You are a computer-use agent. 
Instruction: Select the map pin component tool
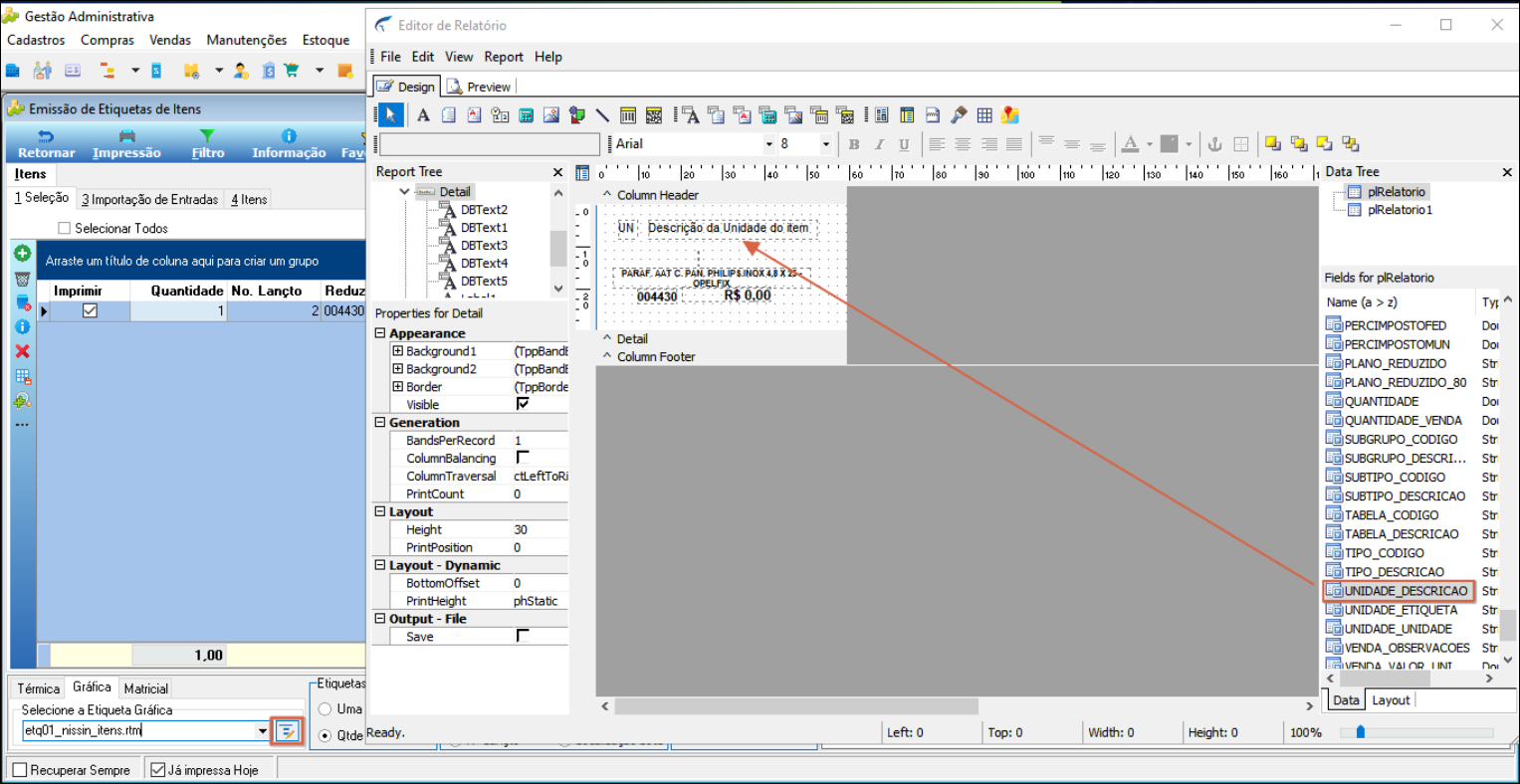[1010, 115]
